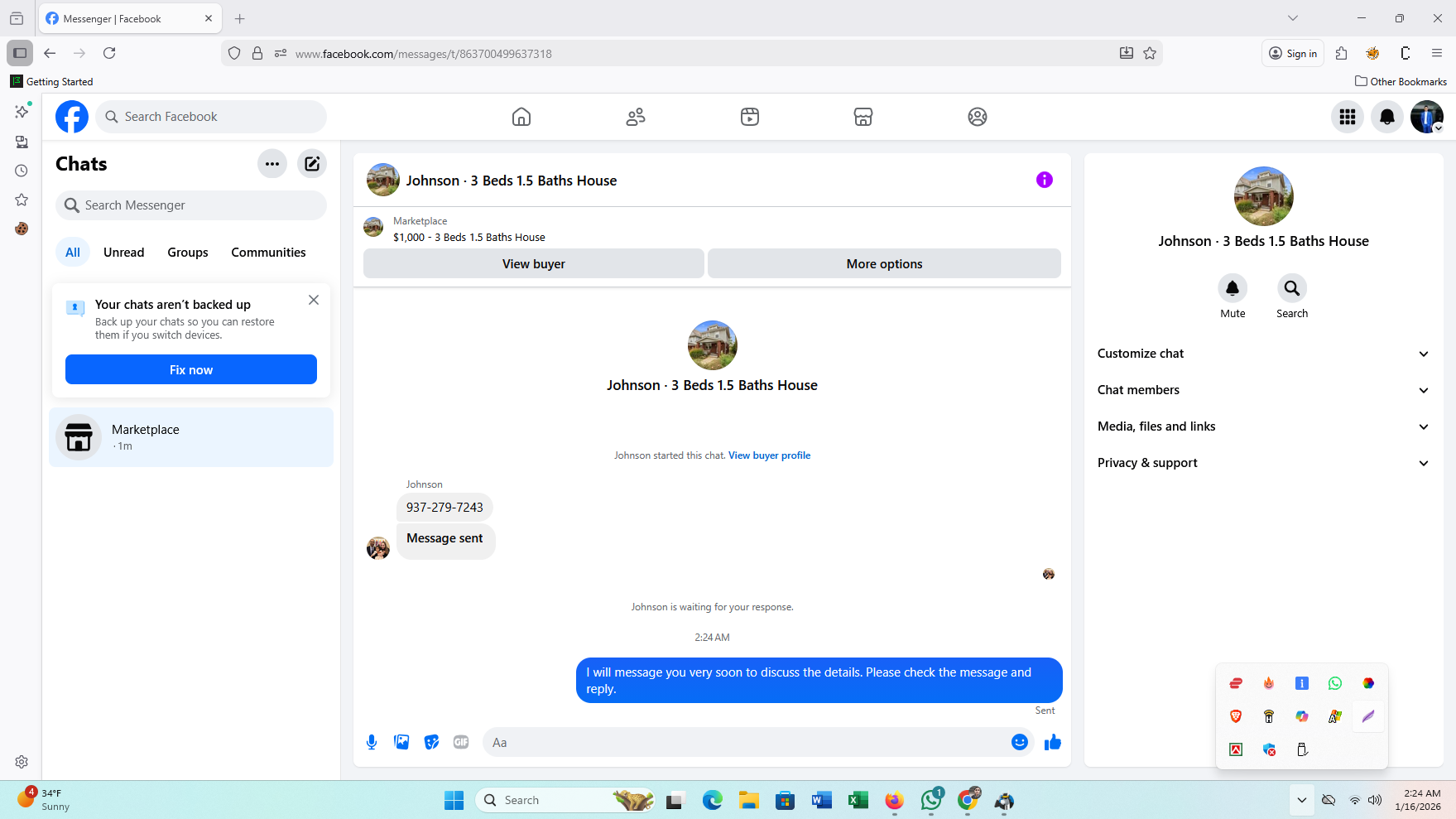The width and height of the screenshot is (1456, 819).
Task: Click Brave lion icon in tray popup
Action: (x=1236, y=716)
